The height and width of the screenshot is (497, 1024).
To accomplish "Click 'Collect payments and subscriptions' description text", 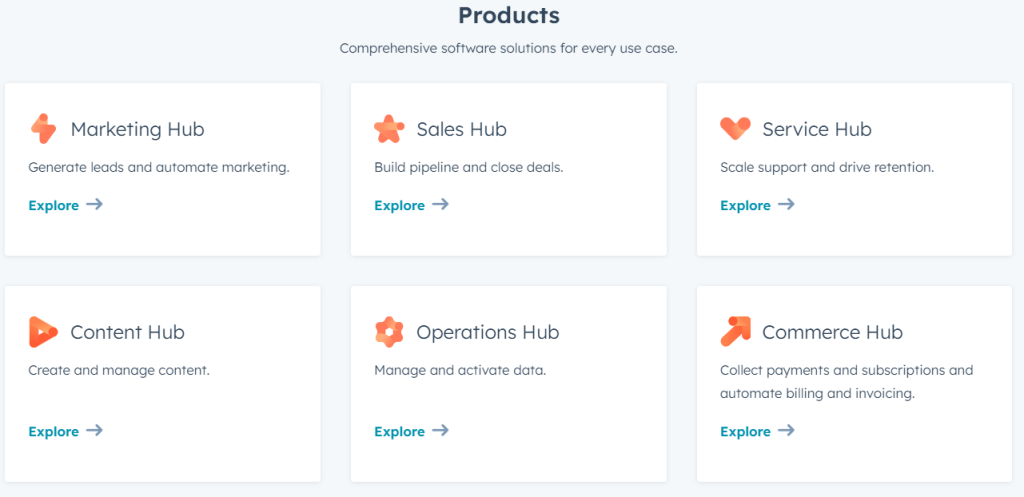I will (x=847, y=382).
